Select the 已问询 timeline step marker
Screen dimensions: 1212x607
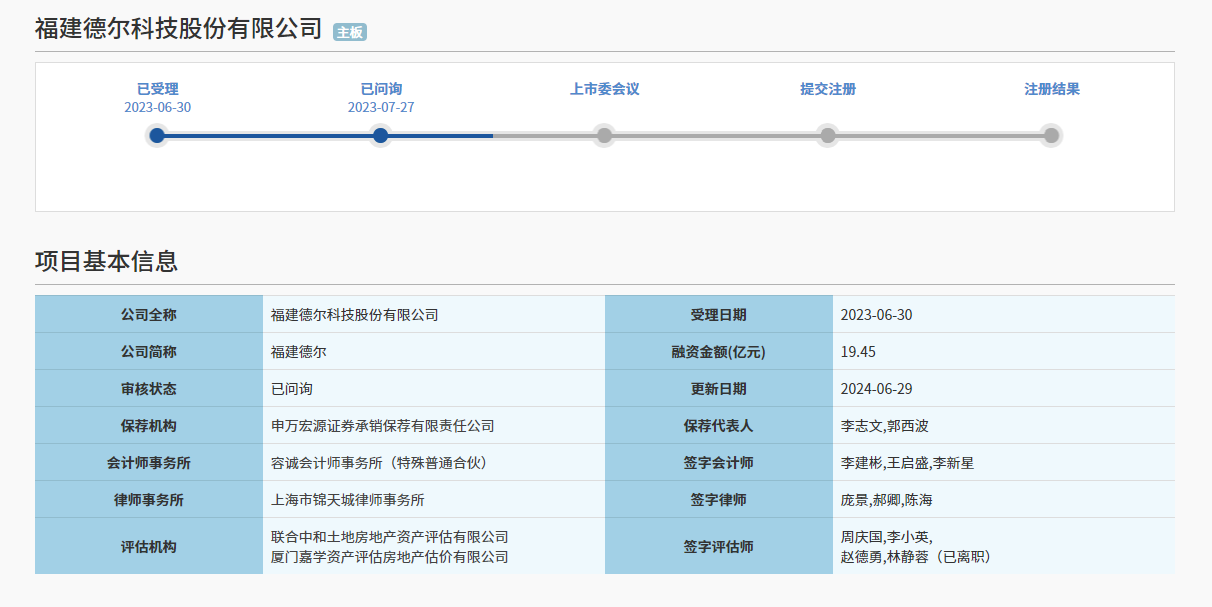coord(380,135)
